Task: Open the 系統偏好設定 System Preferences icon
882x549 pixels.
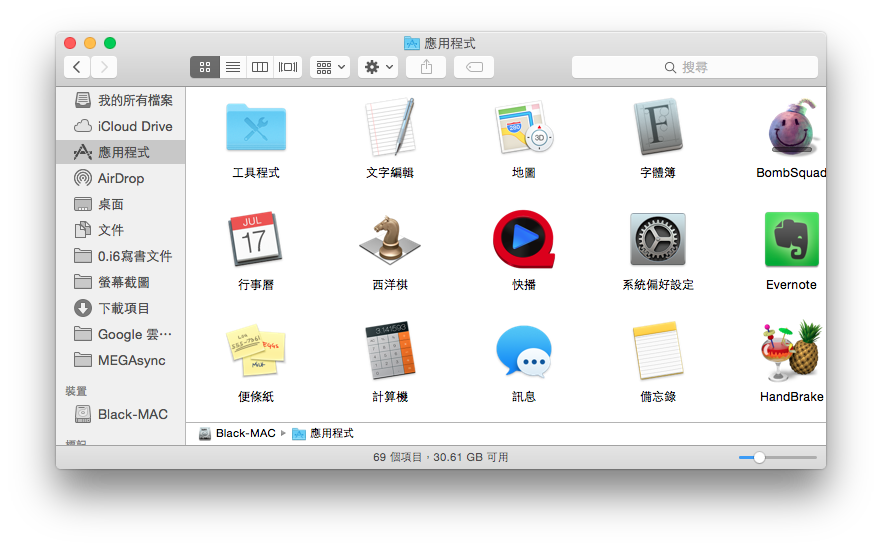Action: (658, 239)
